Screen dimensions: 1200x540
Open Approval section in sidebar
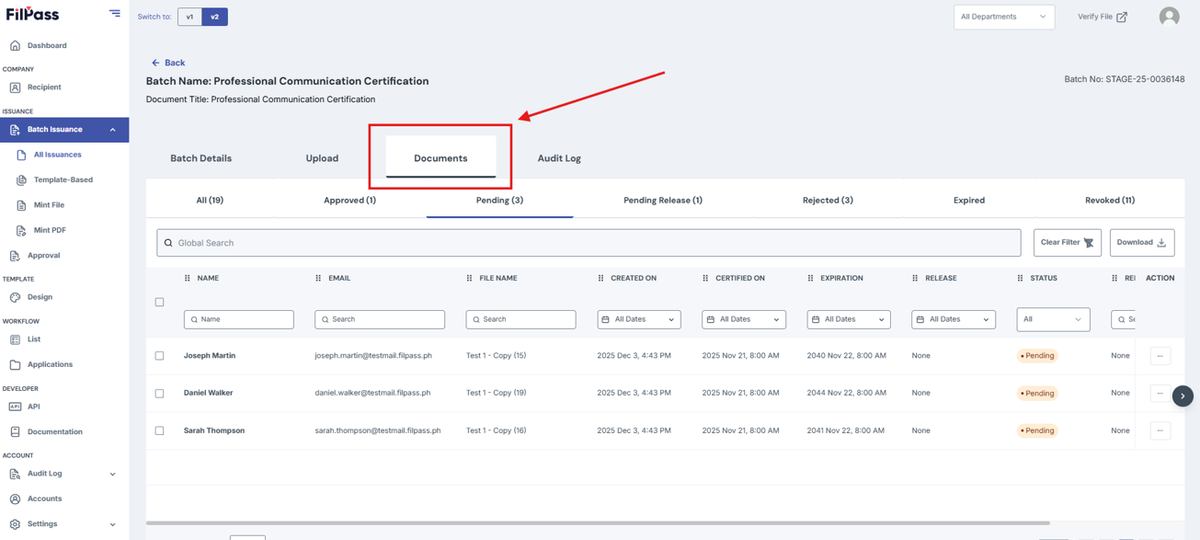[x=44, y=255]
